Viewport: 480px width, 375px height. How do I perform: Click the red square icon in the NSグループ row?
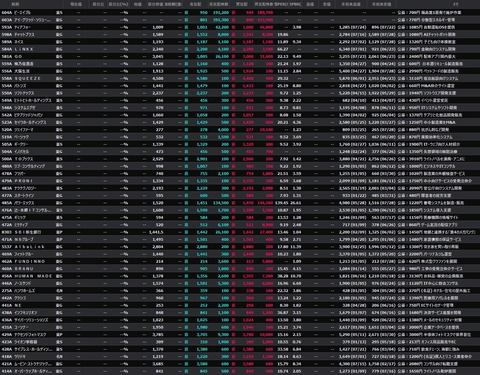233,240
